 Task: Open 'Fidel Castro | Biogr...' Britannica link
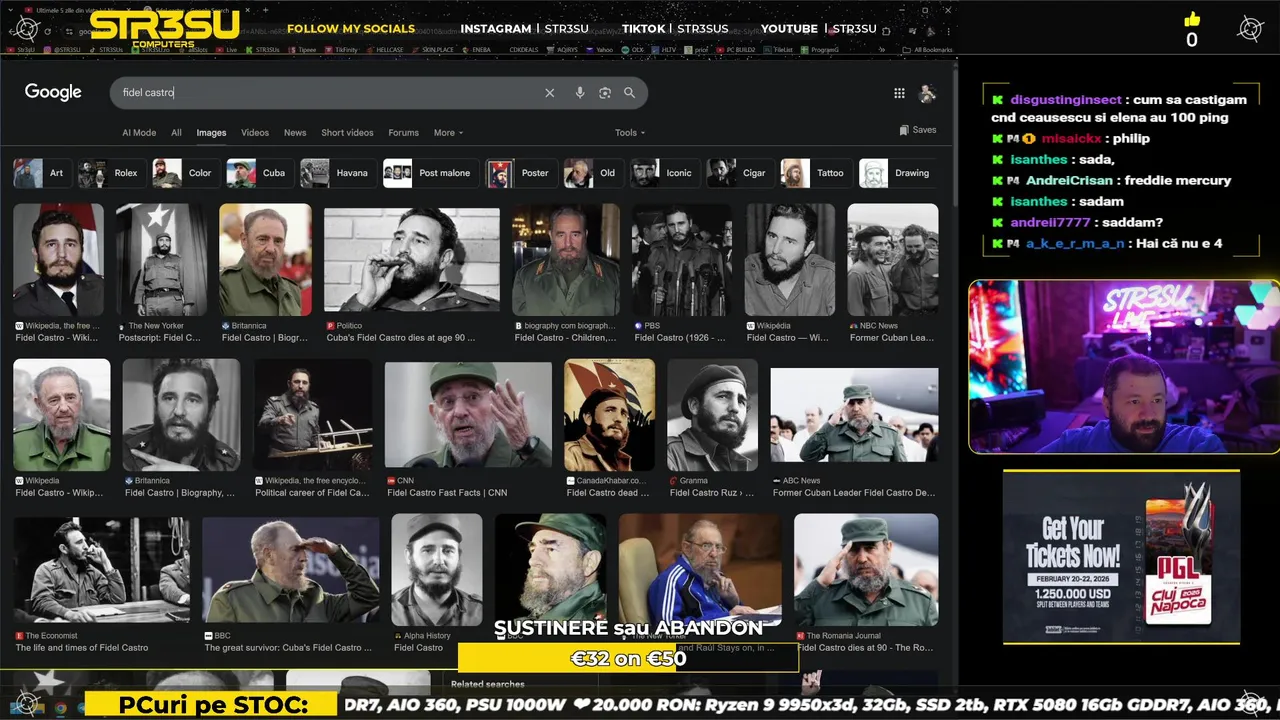pos(265,338)
